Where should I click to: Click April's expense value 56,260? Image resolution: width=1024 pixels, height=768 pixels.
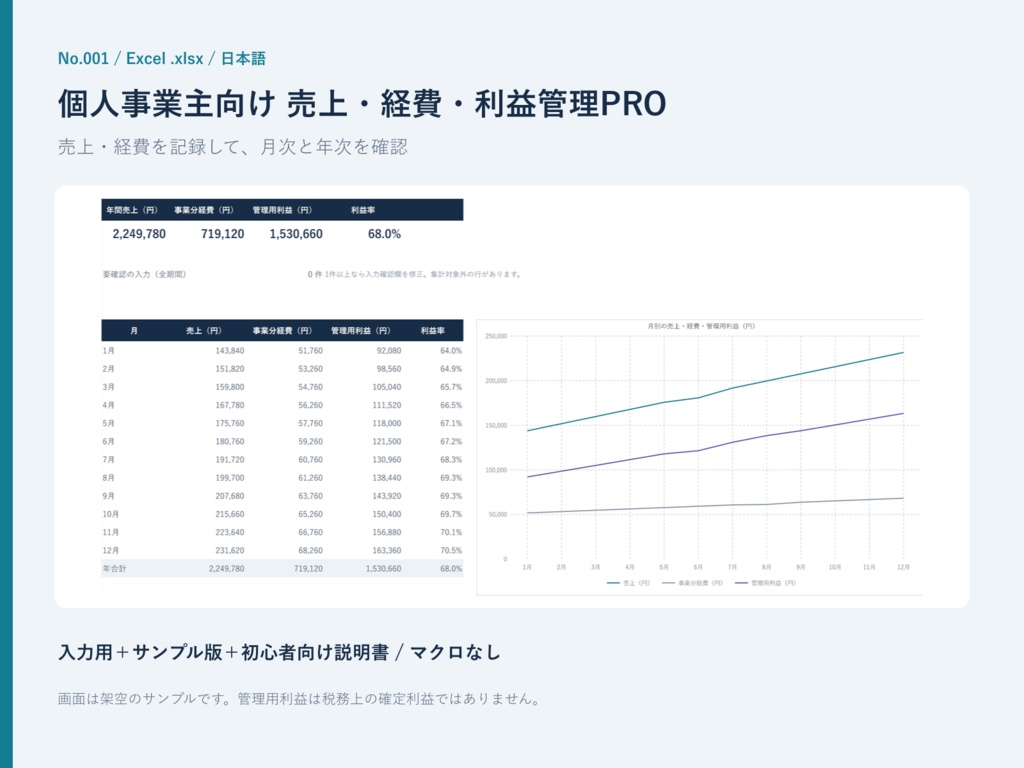point(310,405)
